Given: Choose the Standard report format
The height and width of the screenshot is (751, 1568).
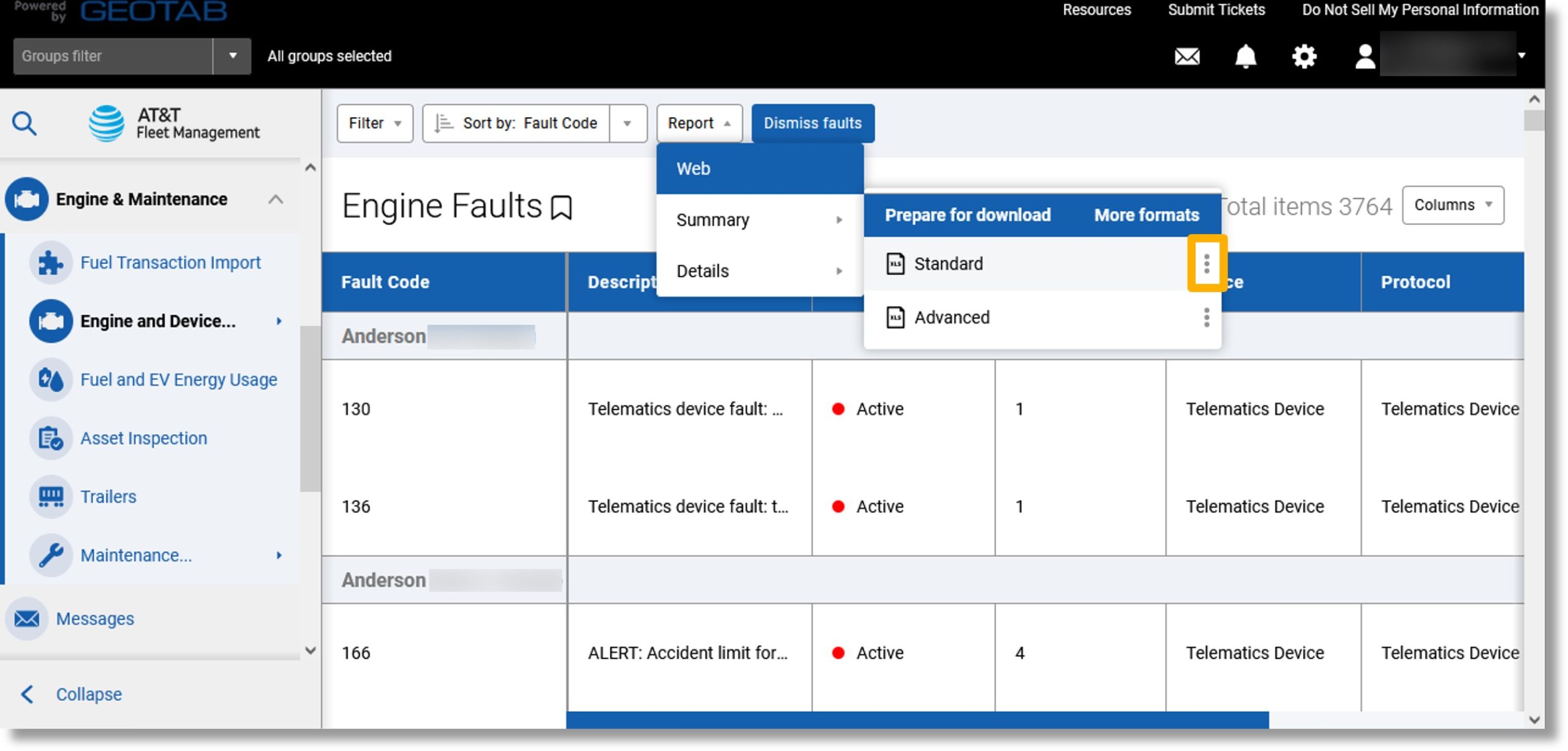Looking at the screenshot, I should click(948, 264).
